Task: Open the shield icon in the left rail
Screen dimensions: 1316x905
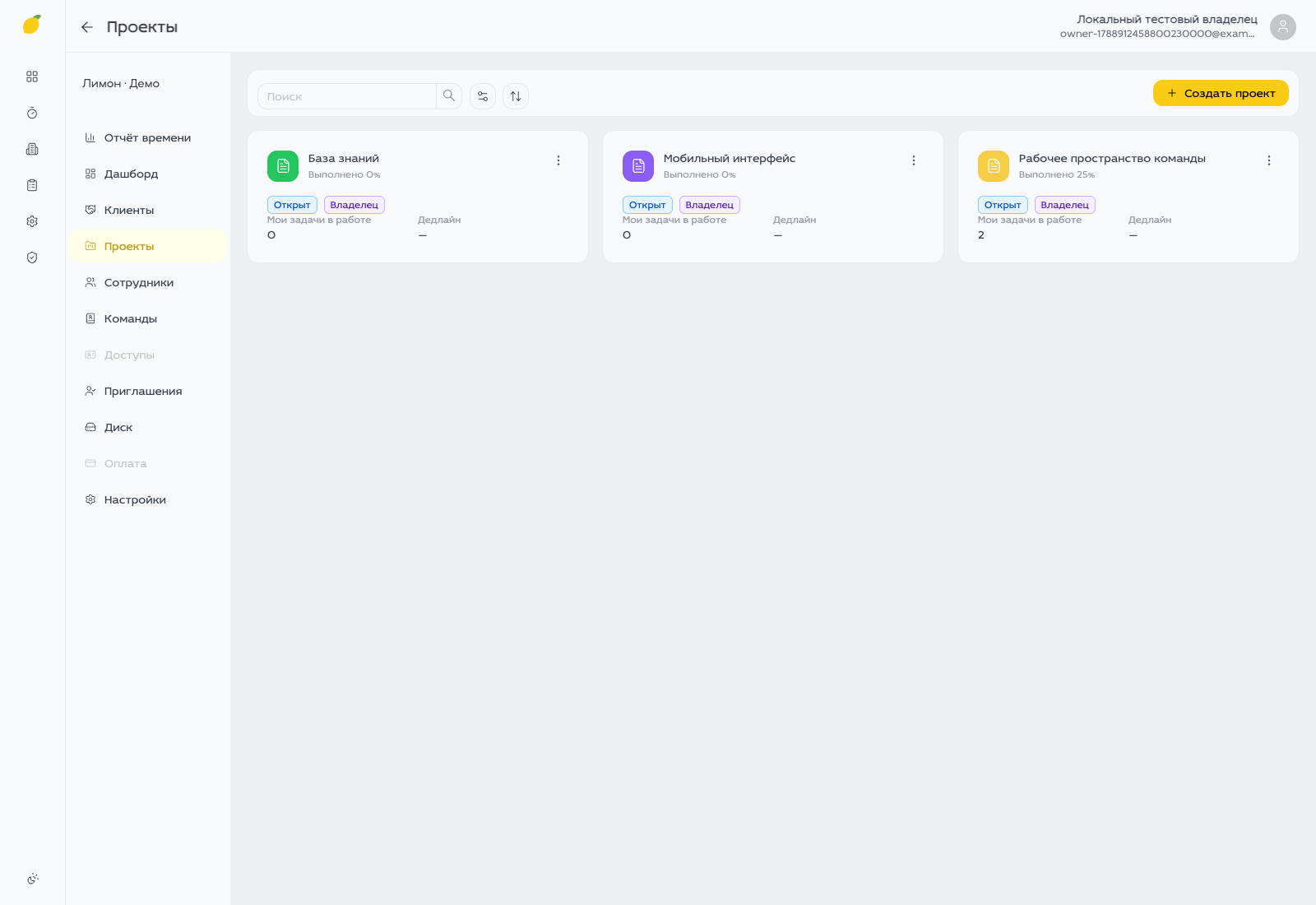Action: click(32, 258)
